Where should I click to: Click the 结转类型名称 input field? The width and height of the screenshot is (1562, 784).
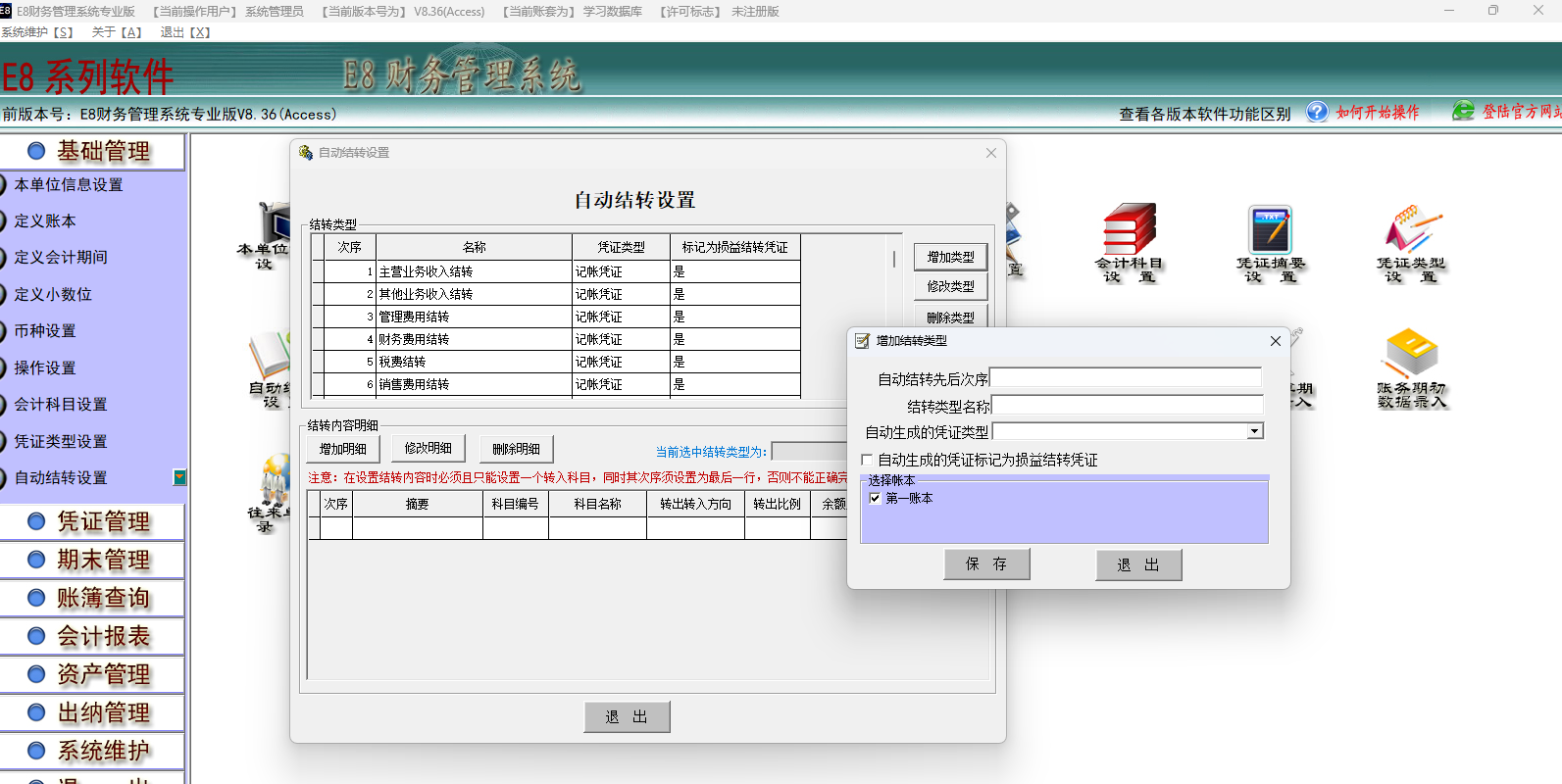tap(1126, 406)
